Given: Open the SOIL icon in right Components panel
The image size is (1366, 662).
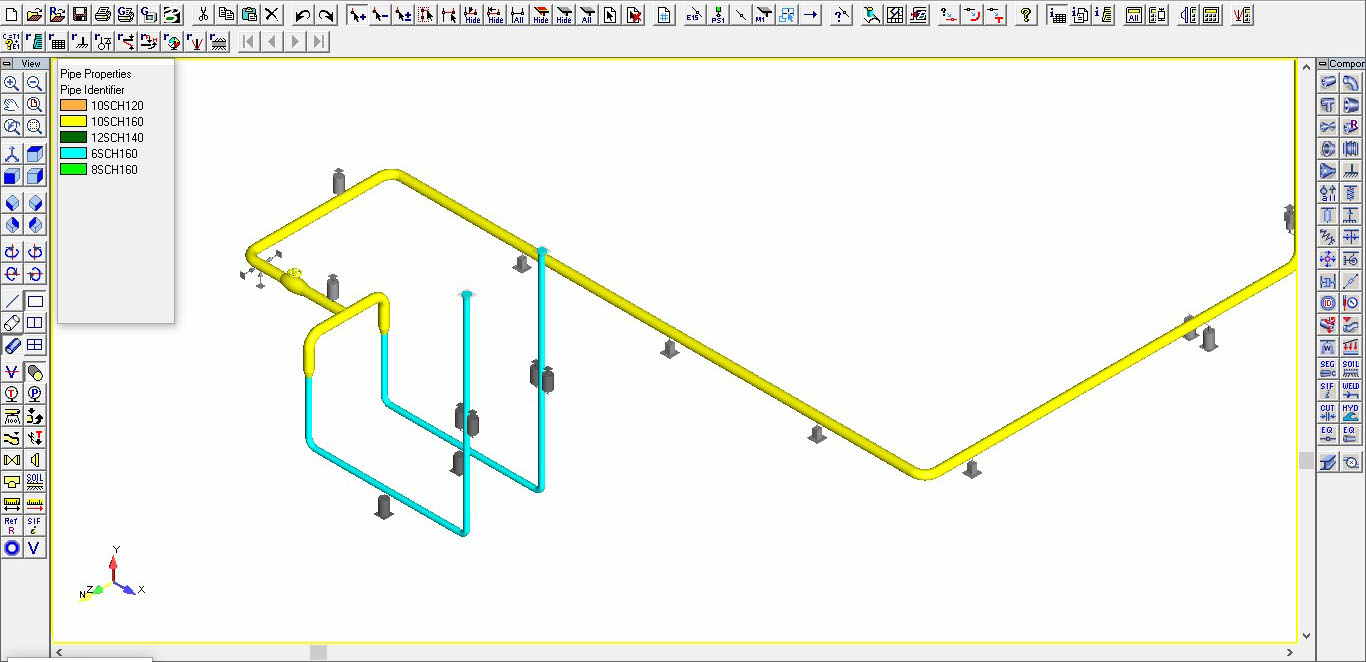Looking at the screenshot, I should [1351, 369].
